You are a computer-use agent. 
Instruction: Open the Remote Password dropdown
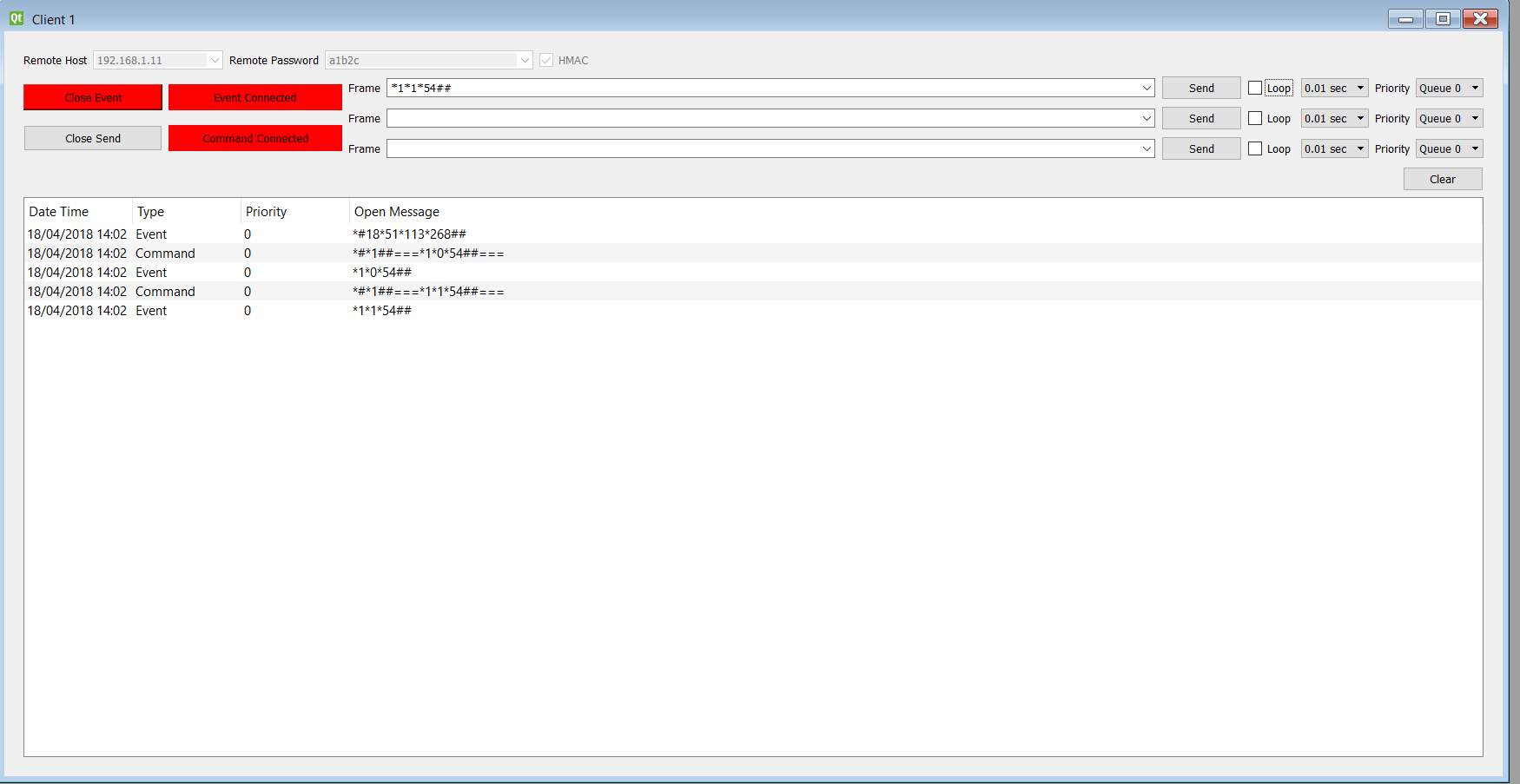(x=525, y=60)
